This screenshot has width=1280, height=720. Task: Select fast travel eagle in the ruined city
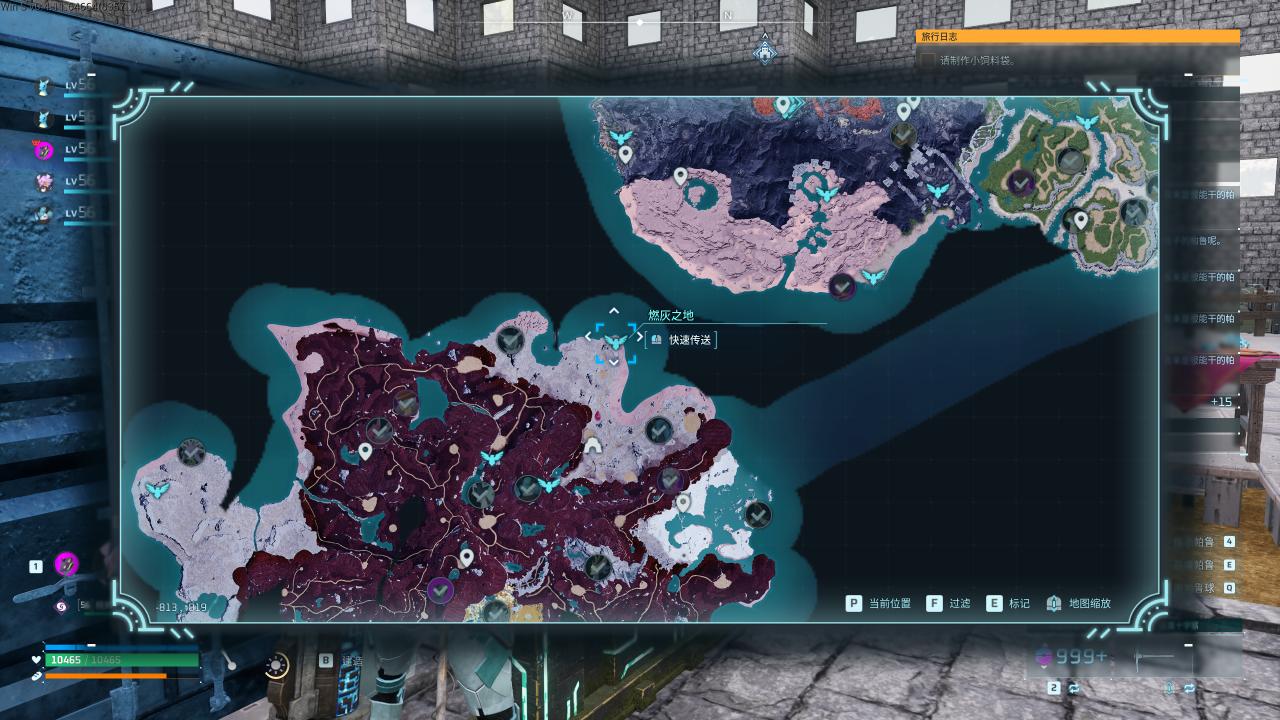pos(937,190)
